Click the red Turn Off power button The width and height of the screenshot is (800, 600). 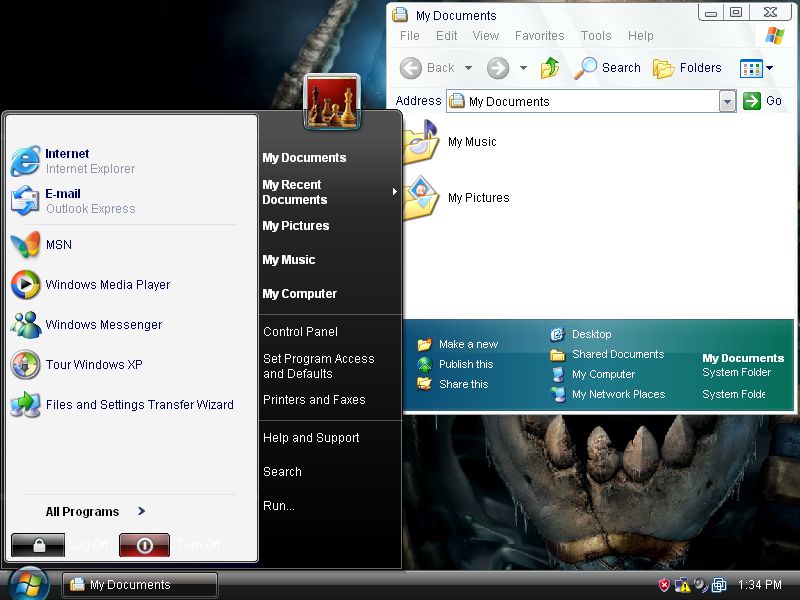point(144,545)
